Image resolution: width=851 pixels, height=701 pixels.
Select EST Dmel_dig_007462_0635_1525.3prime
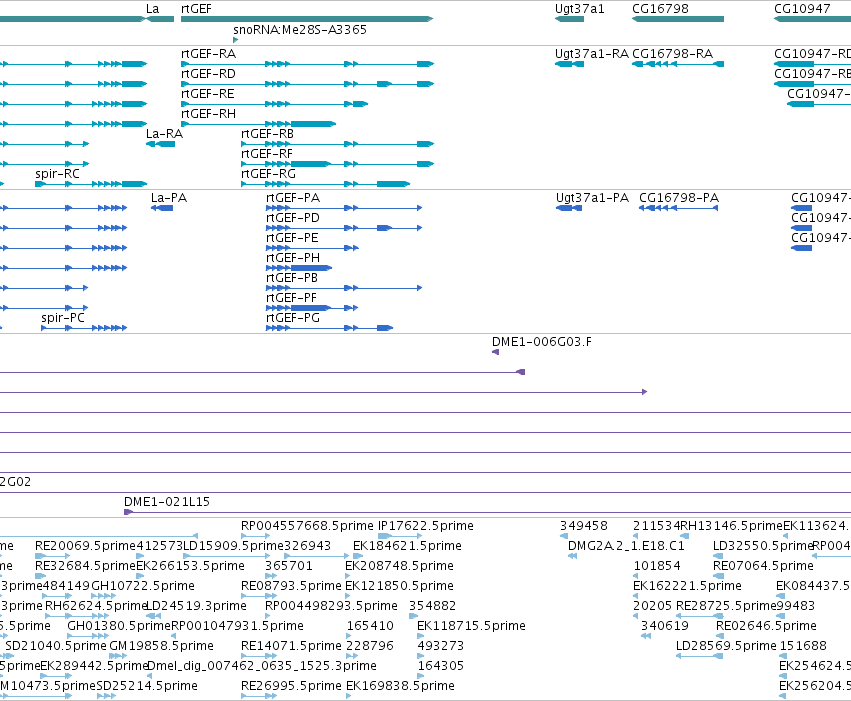[262, 666]
